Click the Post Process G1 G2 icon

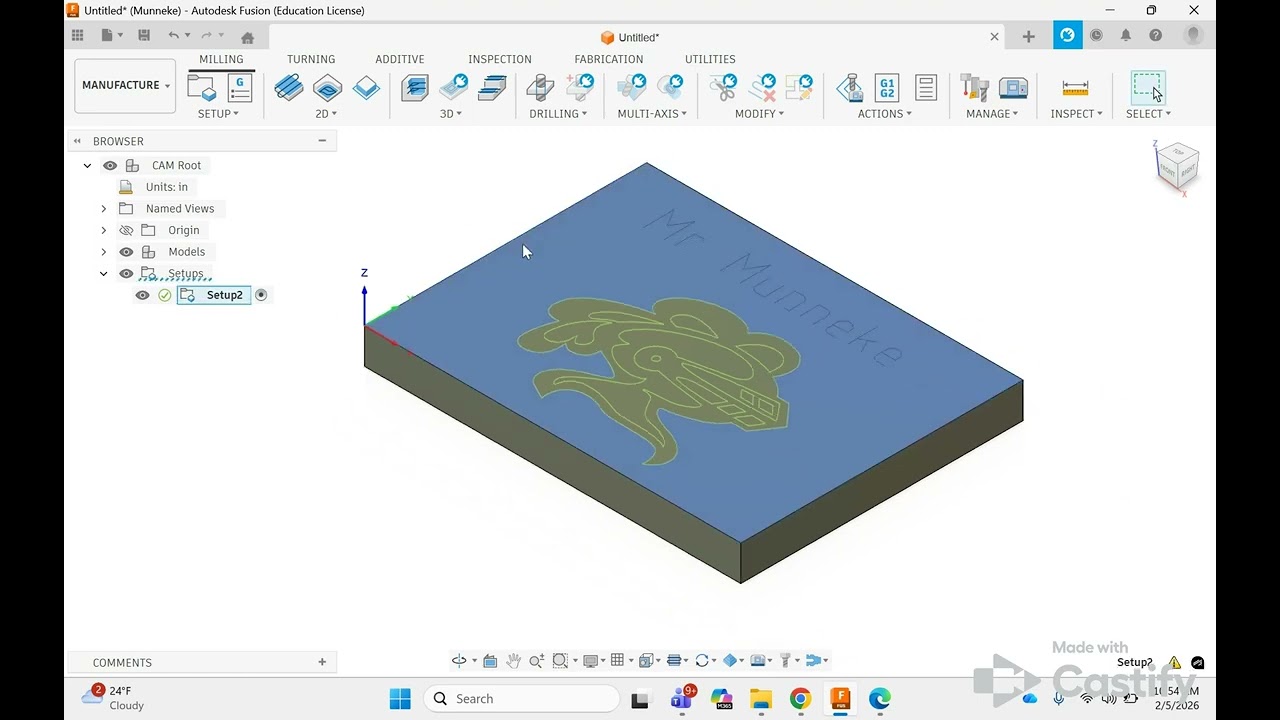(887, 88)
